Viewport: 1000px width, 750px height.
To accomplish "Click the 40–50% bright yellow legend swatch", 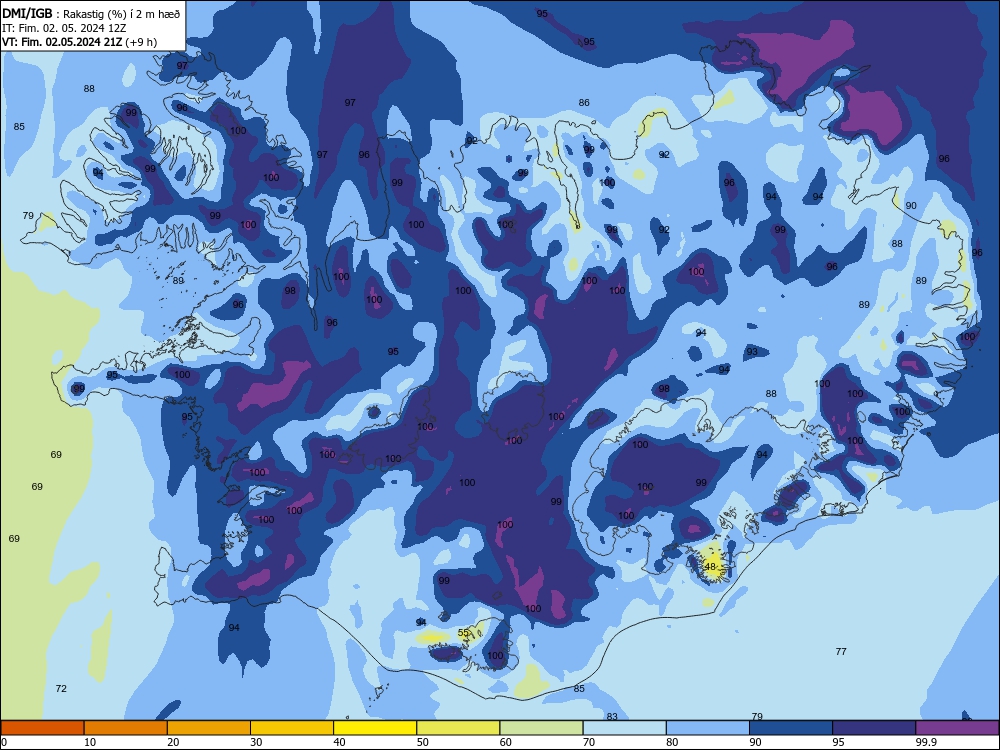I will click(x=375, y=728).
